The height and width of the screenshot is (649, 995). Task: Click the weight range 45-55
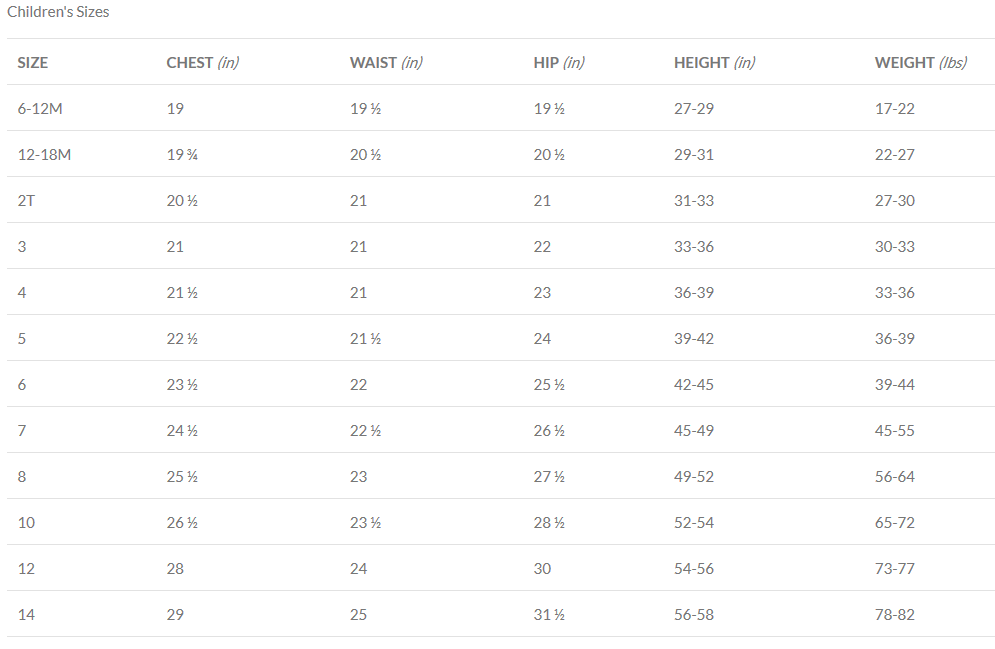[x=894, y=430]
